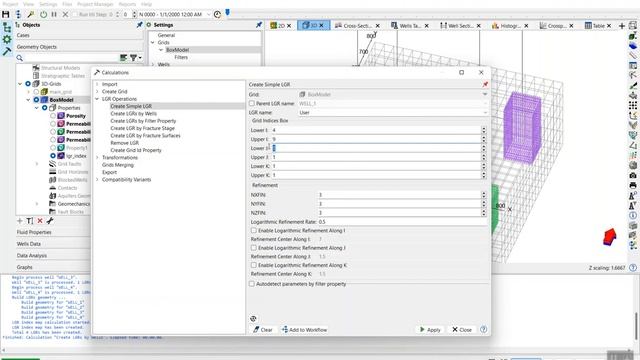Click the red delete X below tree
The image size is (640, 360).
coord(40,221)
